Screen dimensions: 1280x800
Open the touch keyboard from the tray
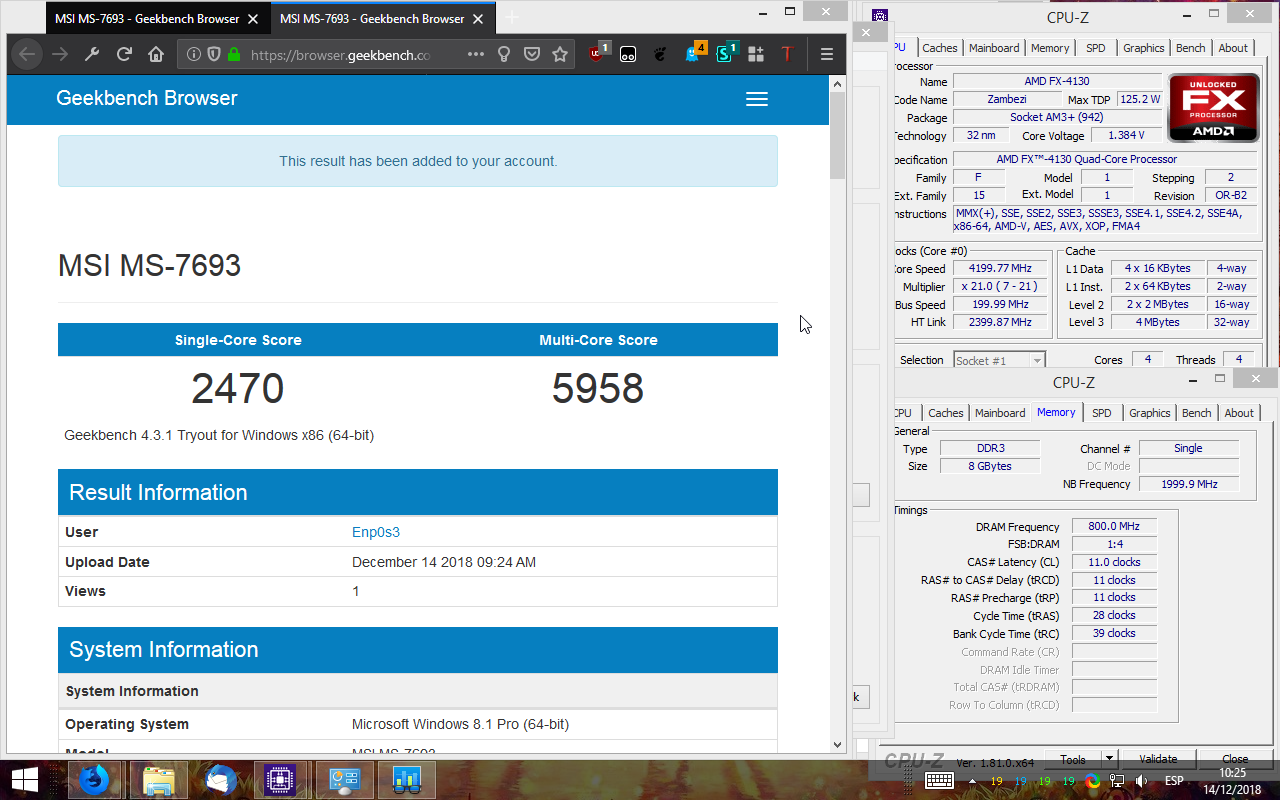[938, 780]
